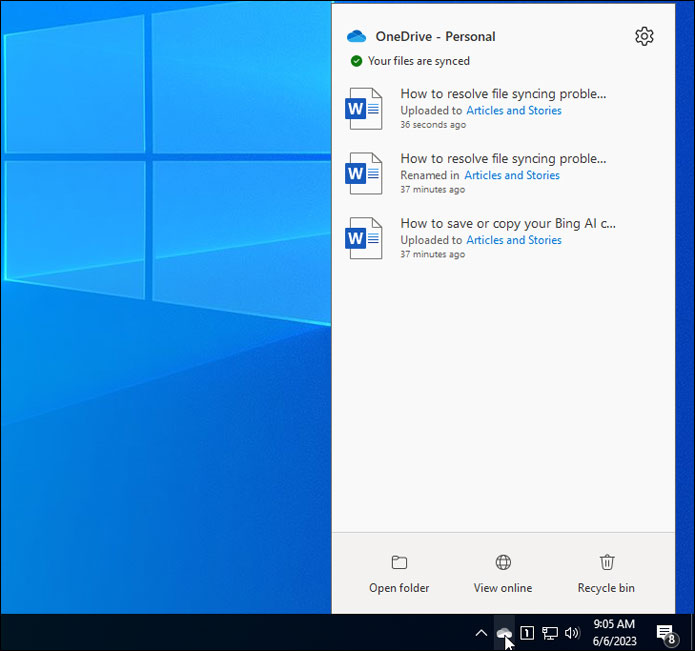
Task: Open the Articles and Stories link of the first file
Action: [x=514, y=111]
